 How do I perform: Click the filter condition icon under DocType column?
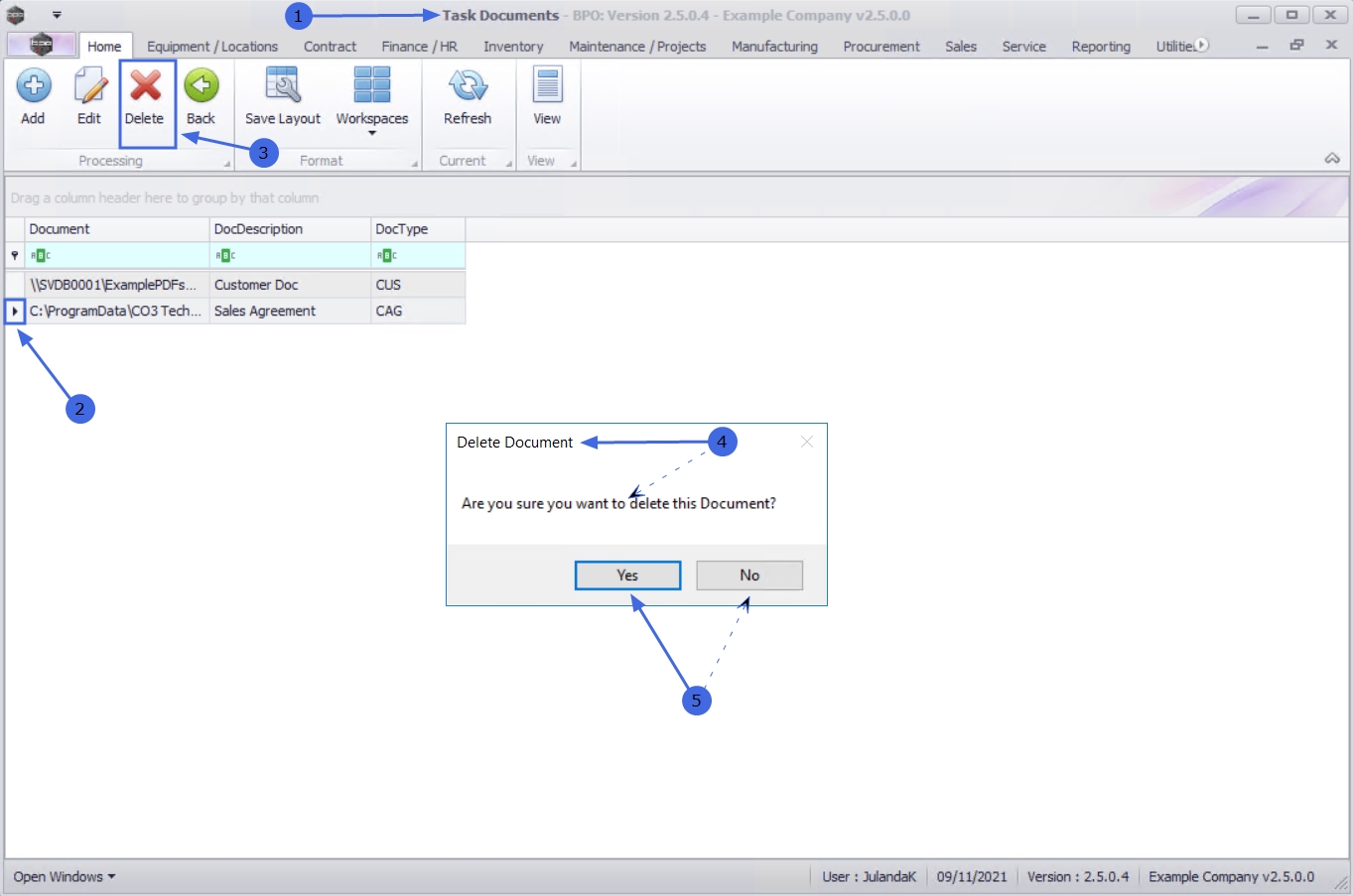(x=386, y=256)
